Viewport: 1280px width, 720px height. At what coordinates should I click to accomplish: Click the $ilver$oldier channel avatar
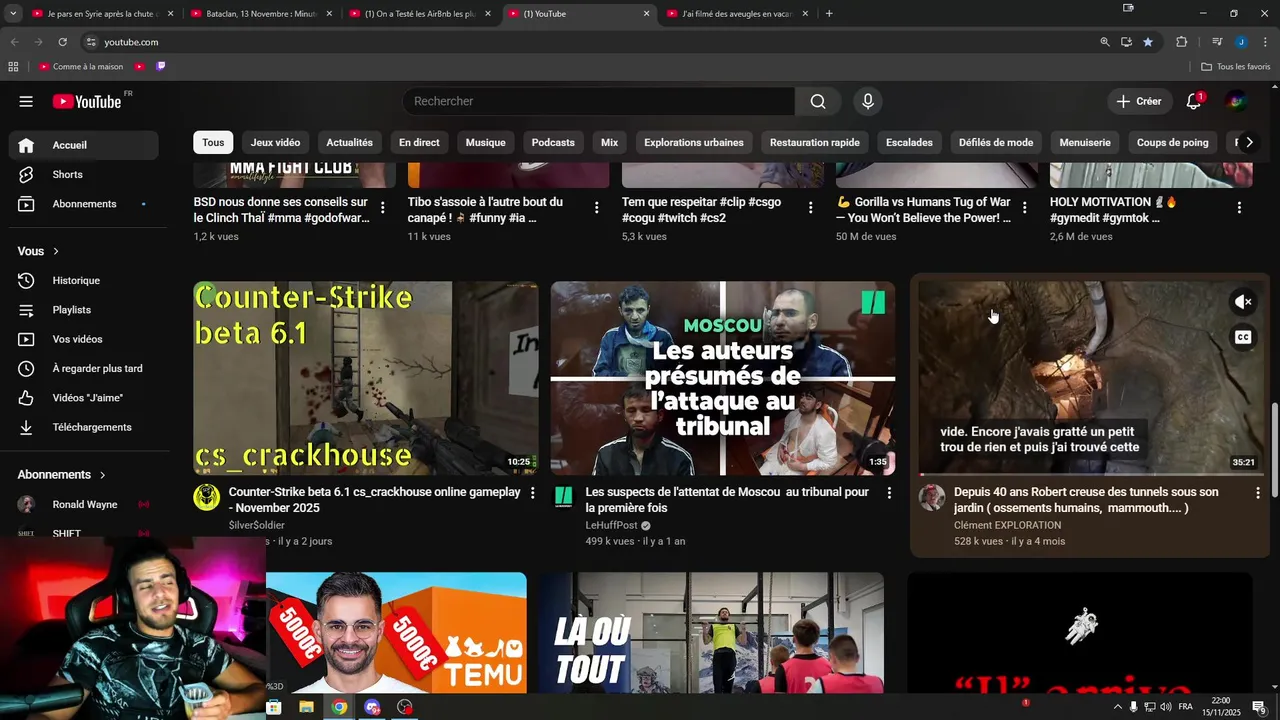click(x=207, y=497)
